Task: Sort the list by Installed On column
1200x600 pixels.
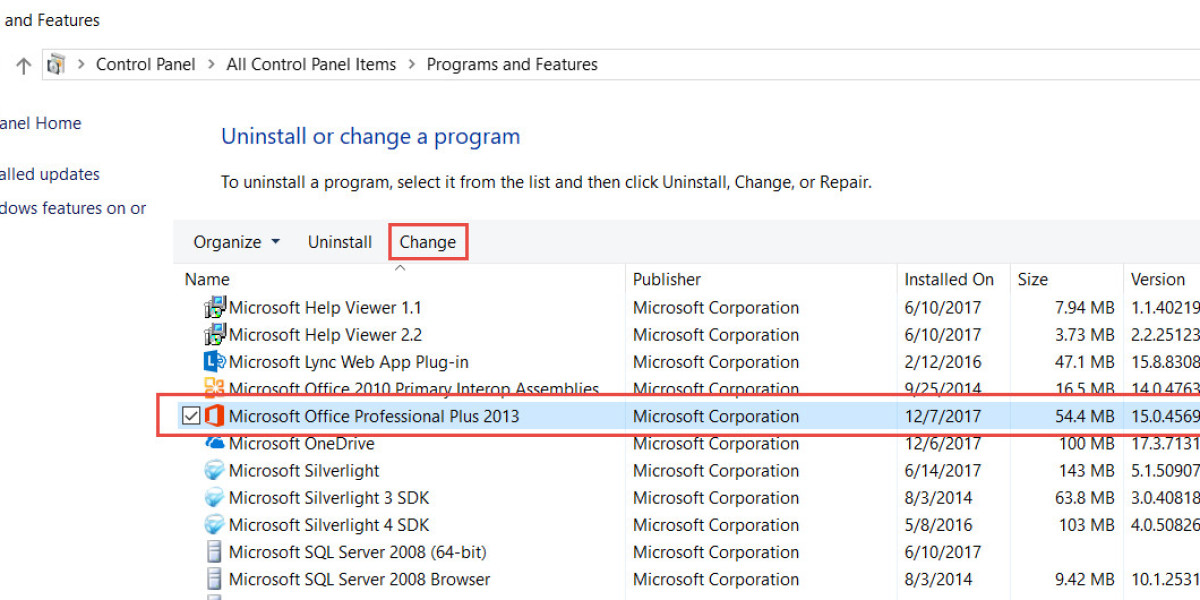Action: [949, 280]
